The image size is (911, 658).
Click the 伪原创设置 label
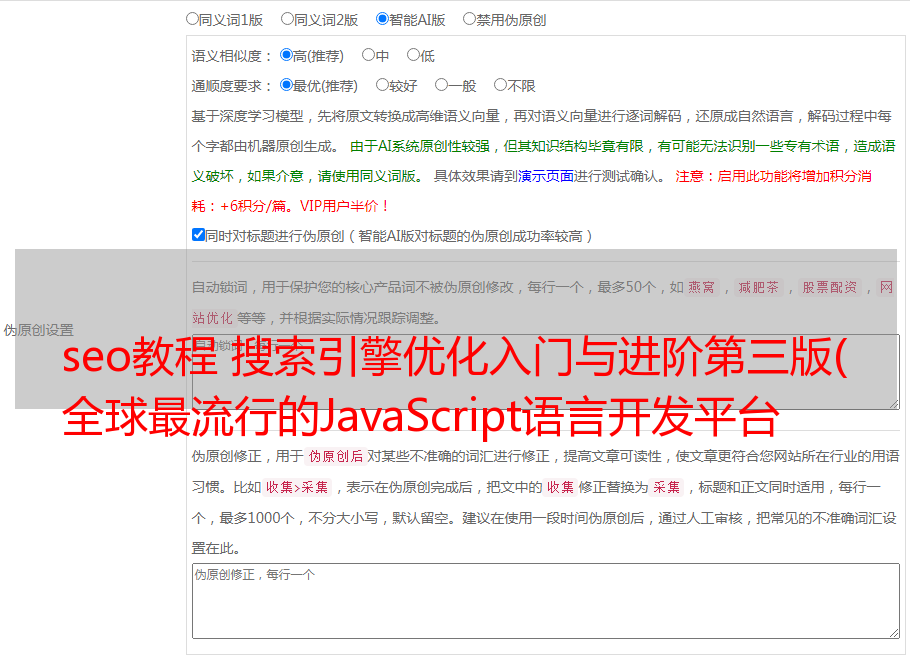point(39,330)
